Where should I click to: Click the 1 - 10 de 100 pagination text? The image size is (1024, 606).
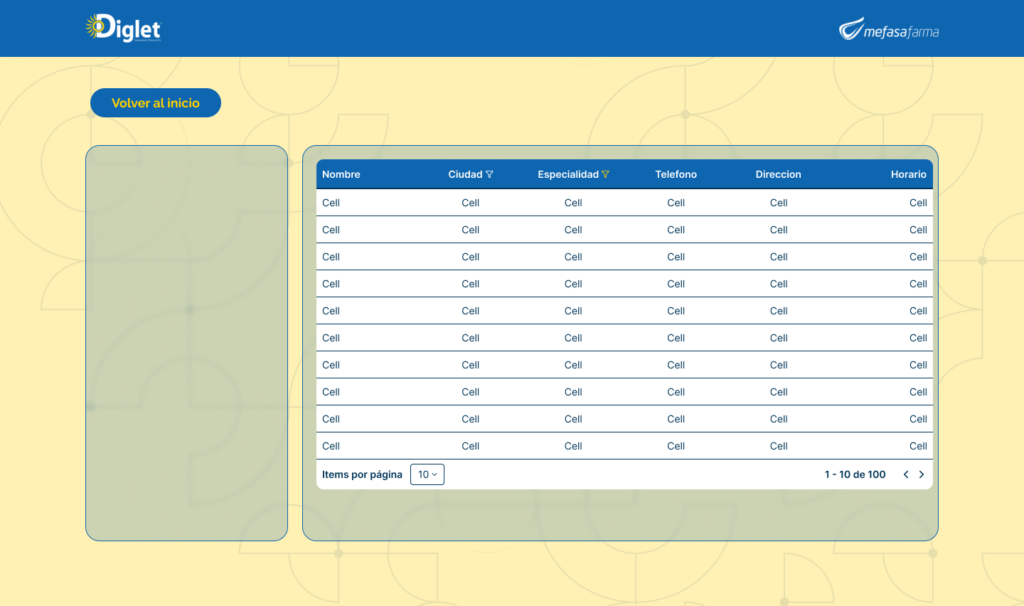coord(855,475)
